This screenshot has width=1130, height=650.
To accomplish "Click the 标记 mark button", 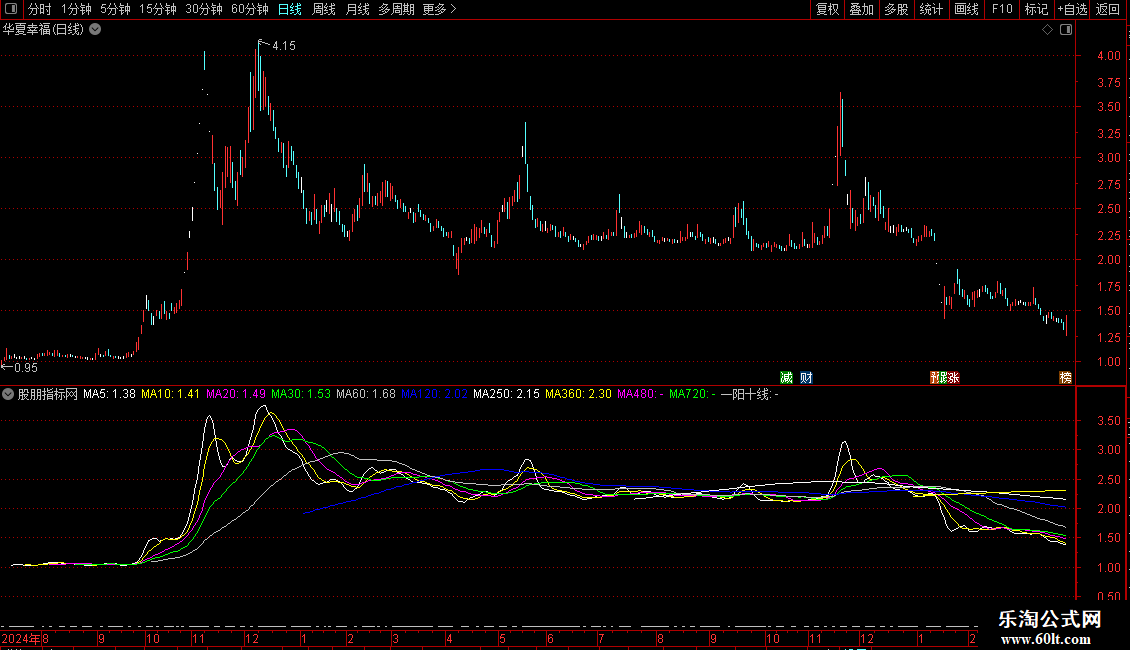I will tap(1036, 9).
